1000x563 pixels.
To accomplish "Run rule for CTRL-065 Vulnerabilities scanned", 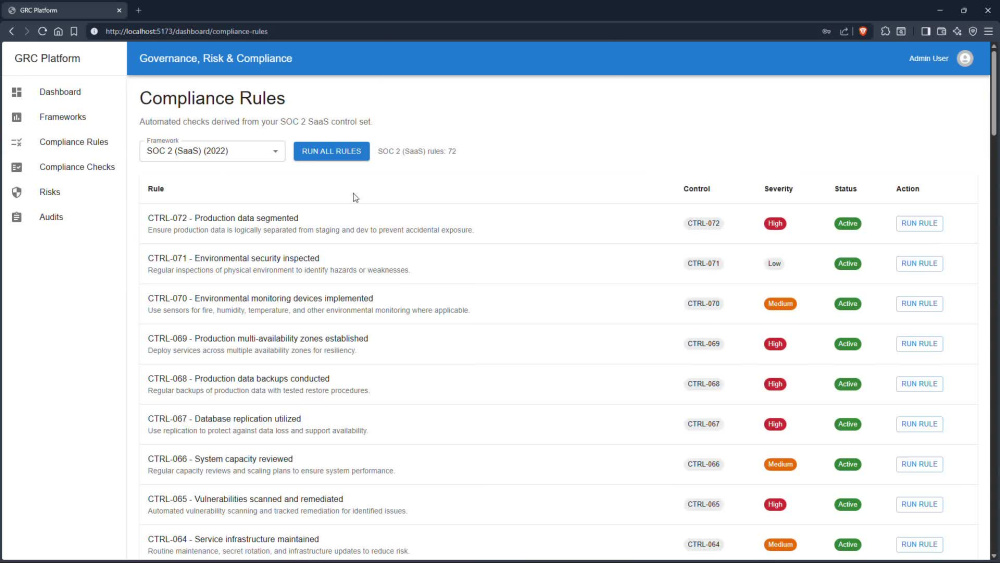I will click(919, 504).
